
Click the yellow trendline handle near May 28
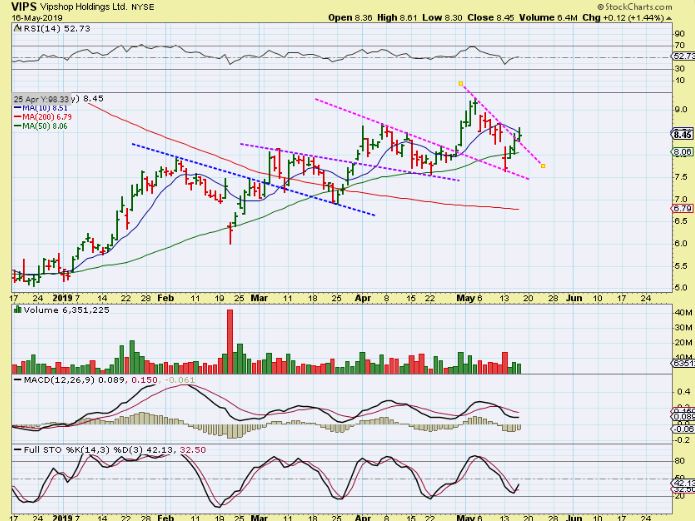(x=543, y=166)
